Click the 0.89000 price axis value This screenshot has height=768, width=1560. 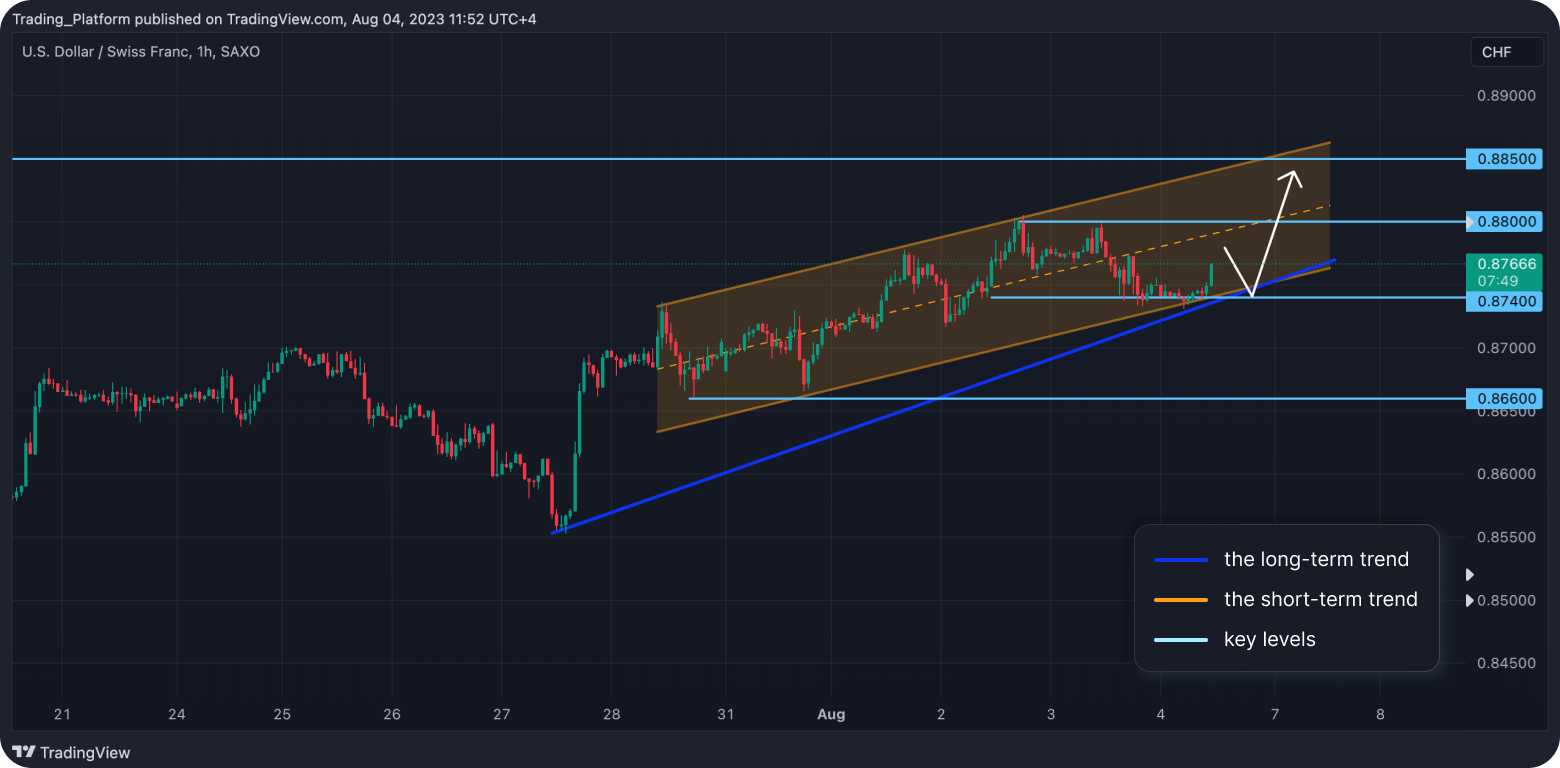[1506, 96]
